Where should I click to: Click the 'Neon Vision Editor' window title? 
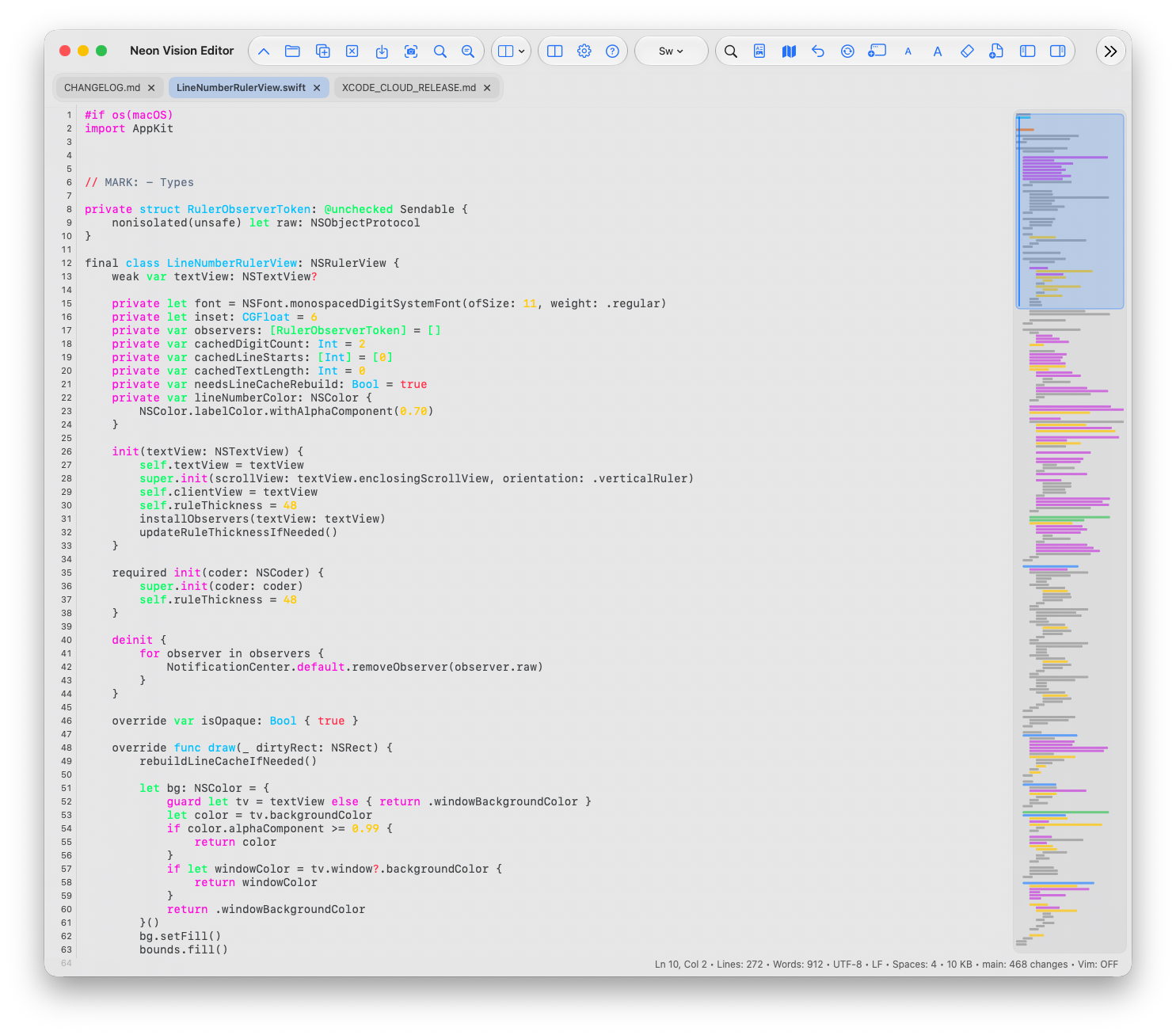(182, 51)
